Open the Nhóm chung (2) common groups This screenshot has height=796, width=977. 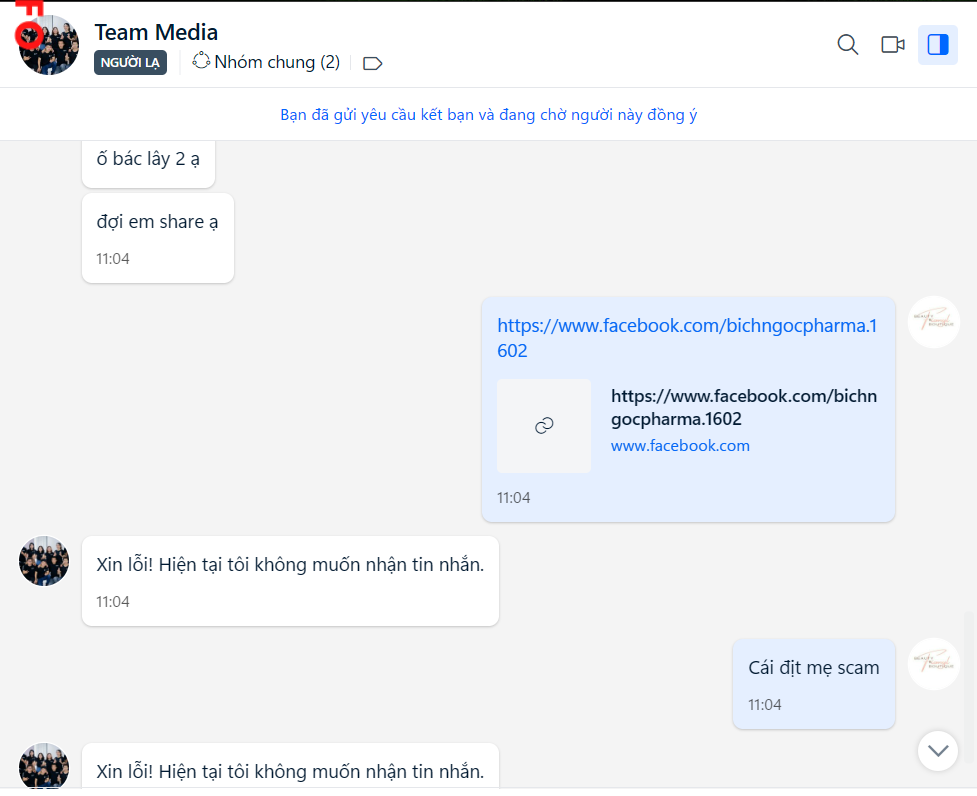(276, 62)
